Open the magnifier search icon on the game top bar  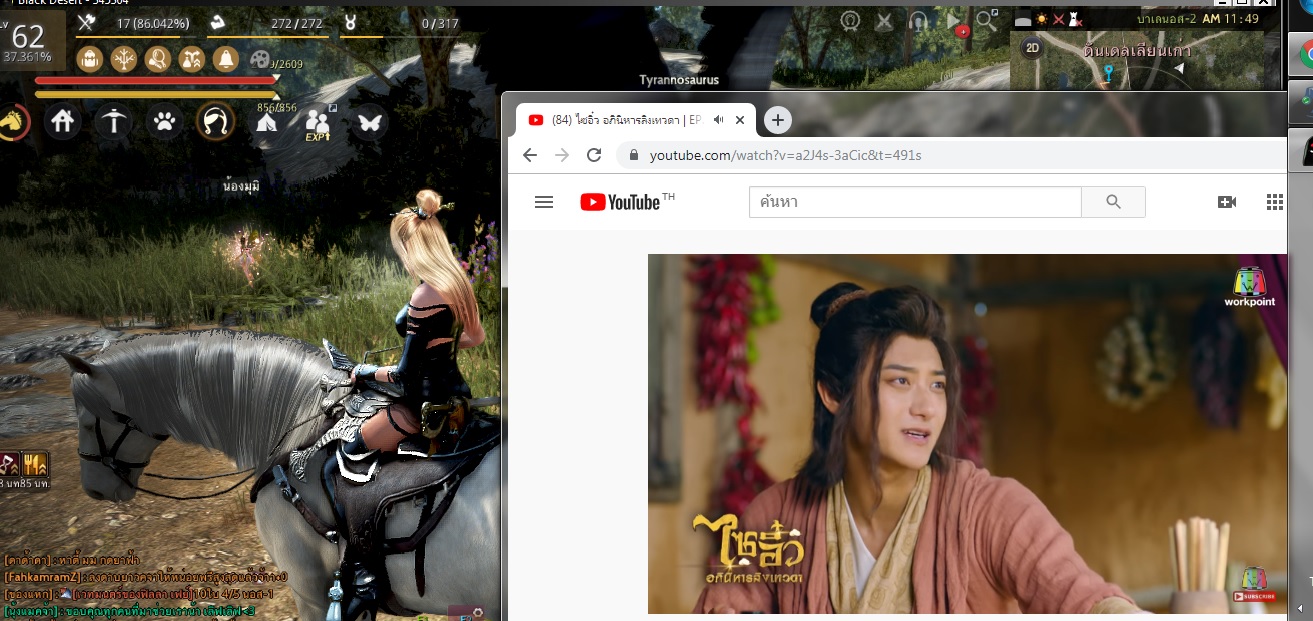[x=987, y=20]
